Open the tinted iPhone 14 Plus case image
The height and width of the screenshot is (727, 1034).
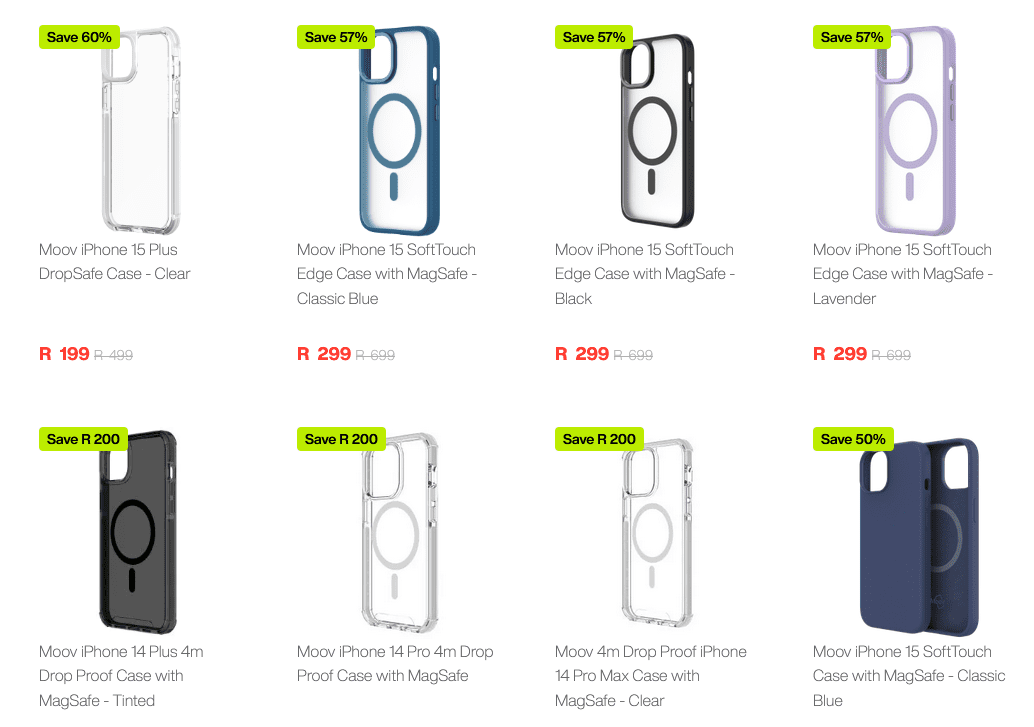[138, 532]
